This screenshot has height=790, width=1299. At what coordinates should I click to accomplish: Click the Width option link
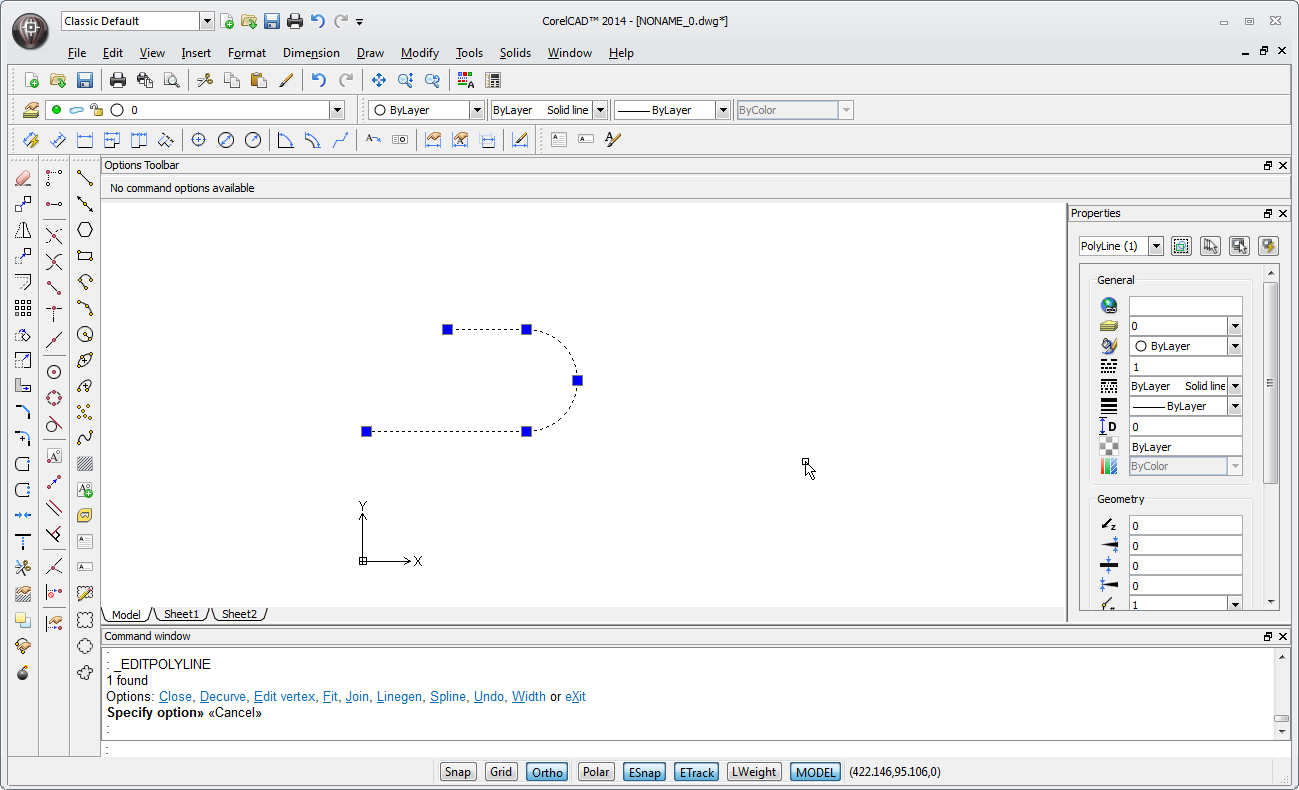(x=529, y=697)
